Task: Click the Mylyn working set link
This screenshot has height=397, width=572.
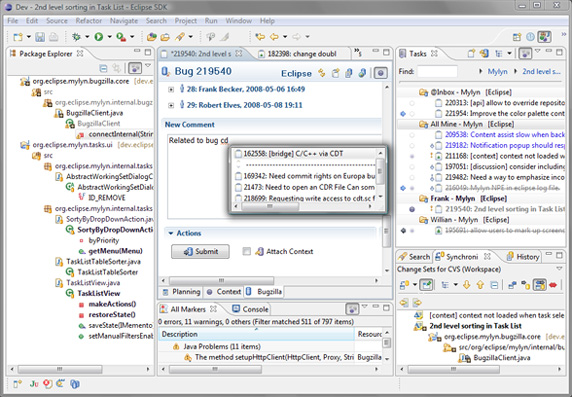Action: [498, 72]
